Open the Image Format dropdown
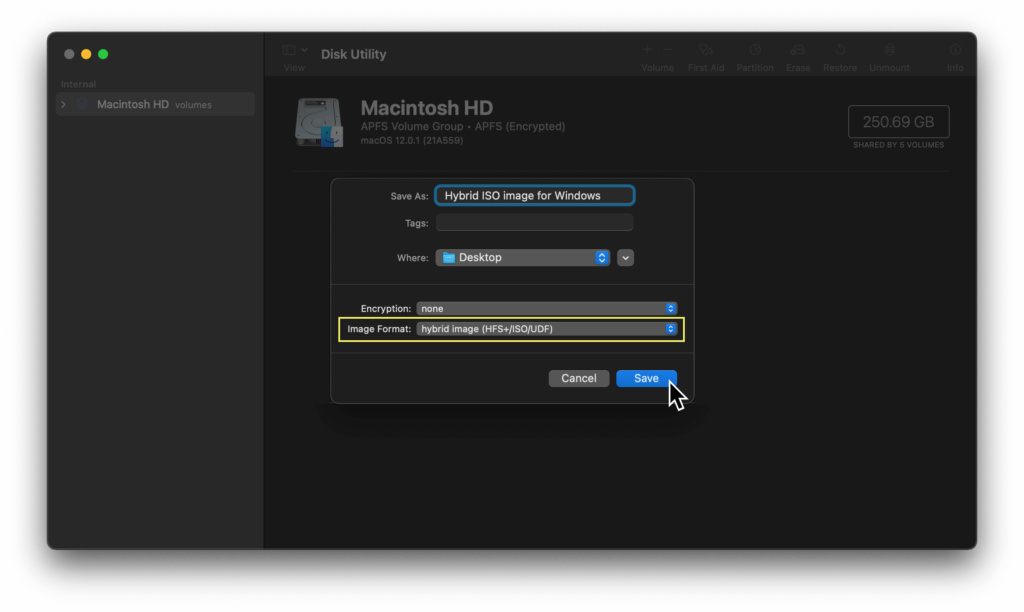 tap(547, 329)
